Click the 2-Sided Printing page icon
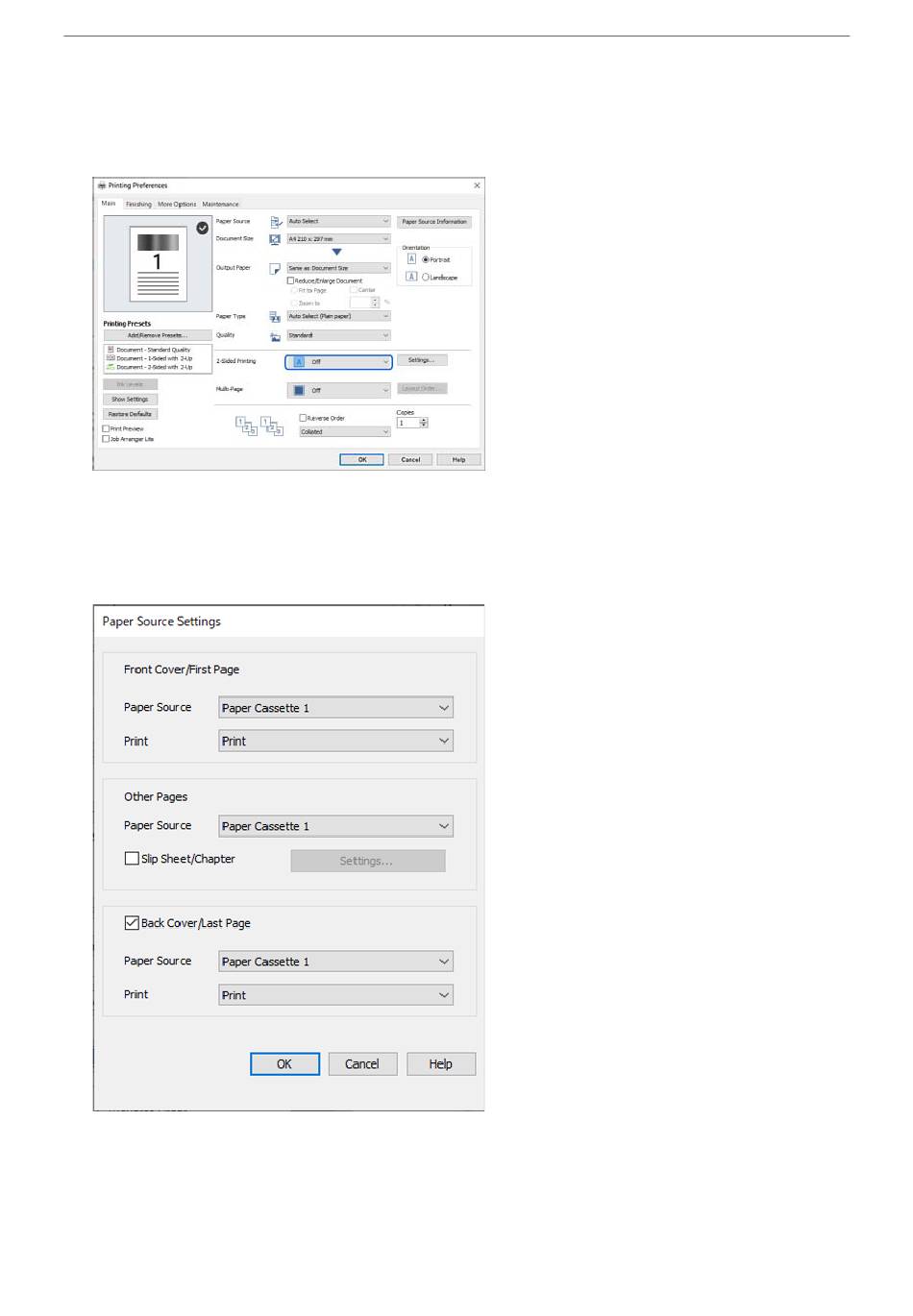Image resolution: width=913 pixels, height=1316 pixels. click(299, 362)
